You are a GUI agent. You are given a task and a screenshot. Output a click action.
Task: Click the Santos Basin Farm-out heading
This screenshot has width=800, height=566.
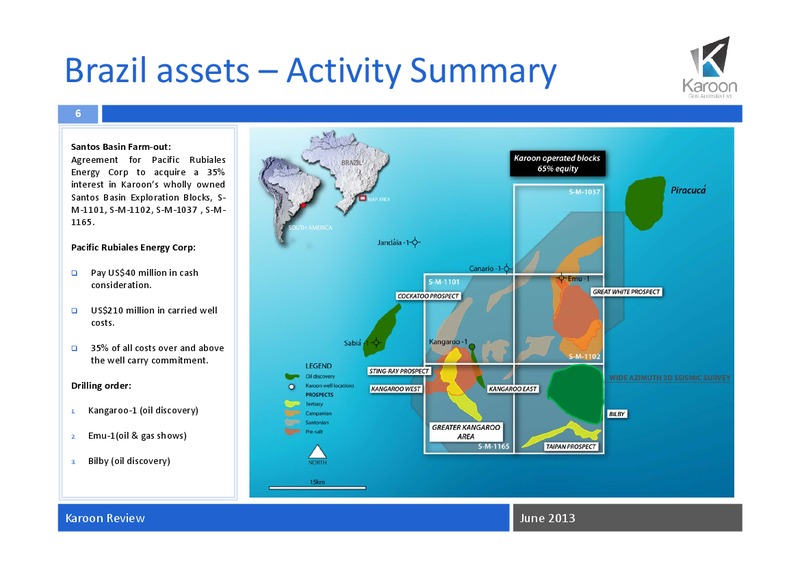[x=121, y=146]
